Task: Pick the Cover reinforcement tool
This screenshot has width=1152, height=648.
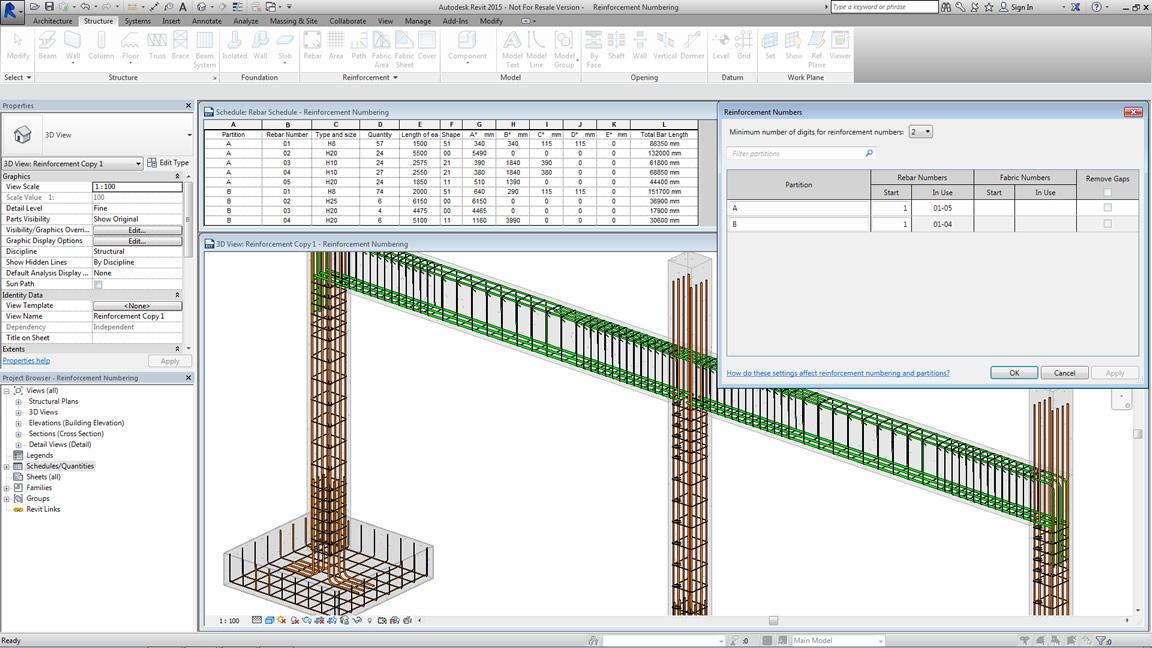Action: [427, 46]
